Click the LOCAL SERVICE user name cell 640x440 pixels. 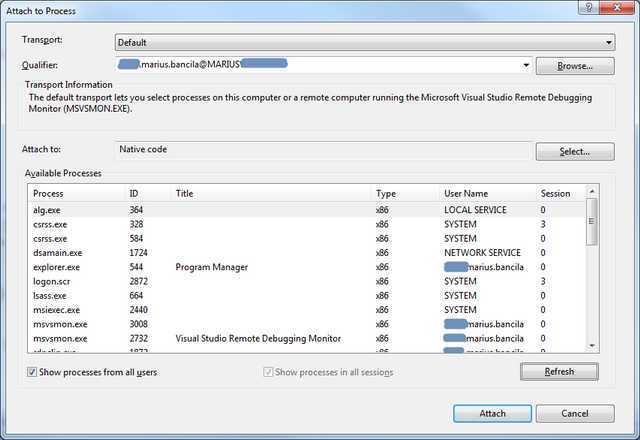pyautogui.click(x=475, y=210)
